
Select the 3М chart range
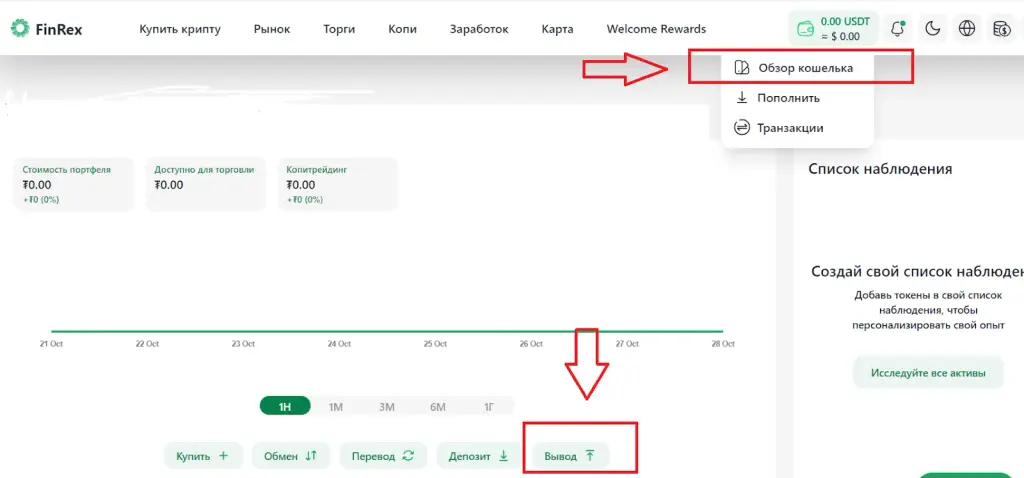click(x=387, y=406)
